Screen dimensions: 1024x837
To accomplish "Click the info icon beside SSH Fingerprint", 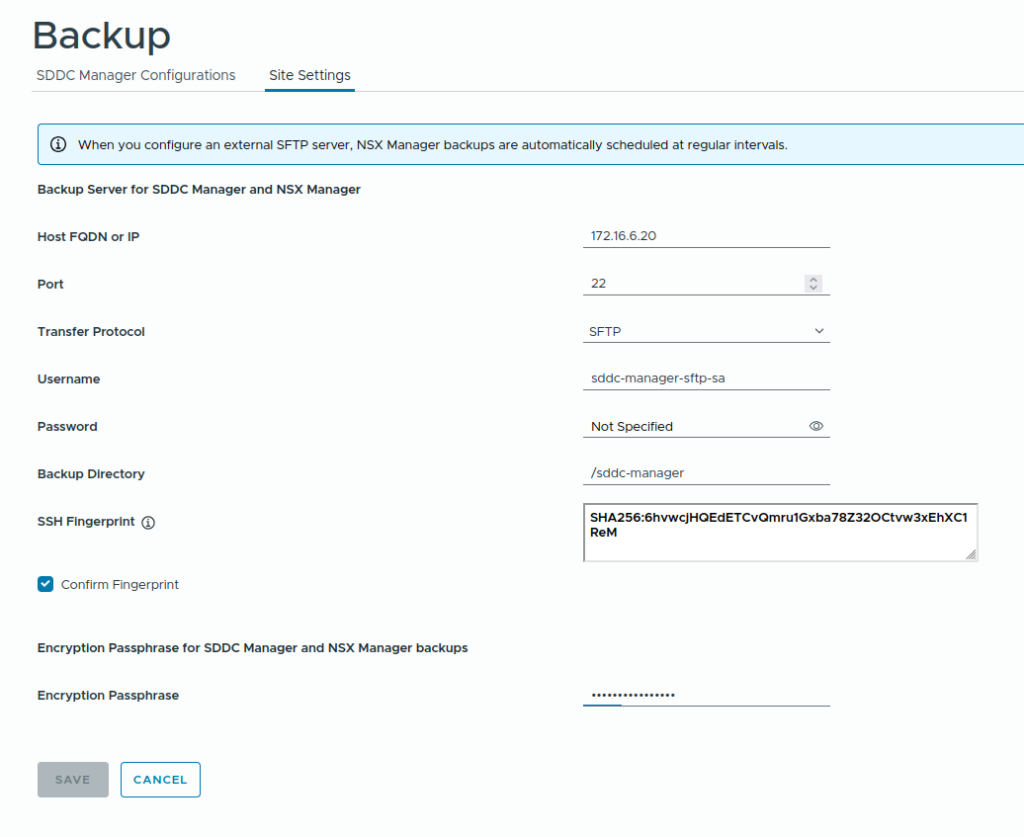I will click(148, 522).
